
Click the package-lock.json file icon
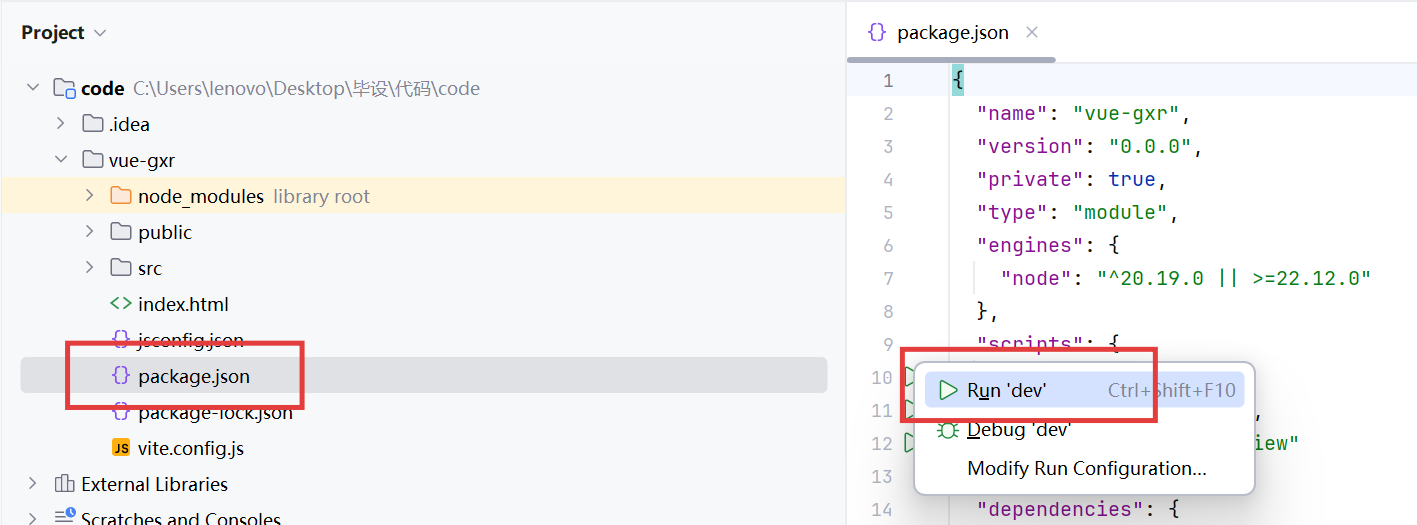point(121,412)
